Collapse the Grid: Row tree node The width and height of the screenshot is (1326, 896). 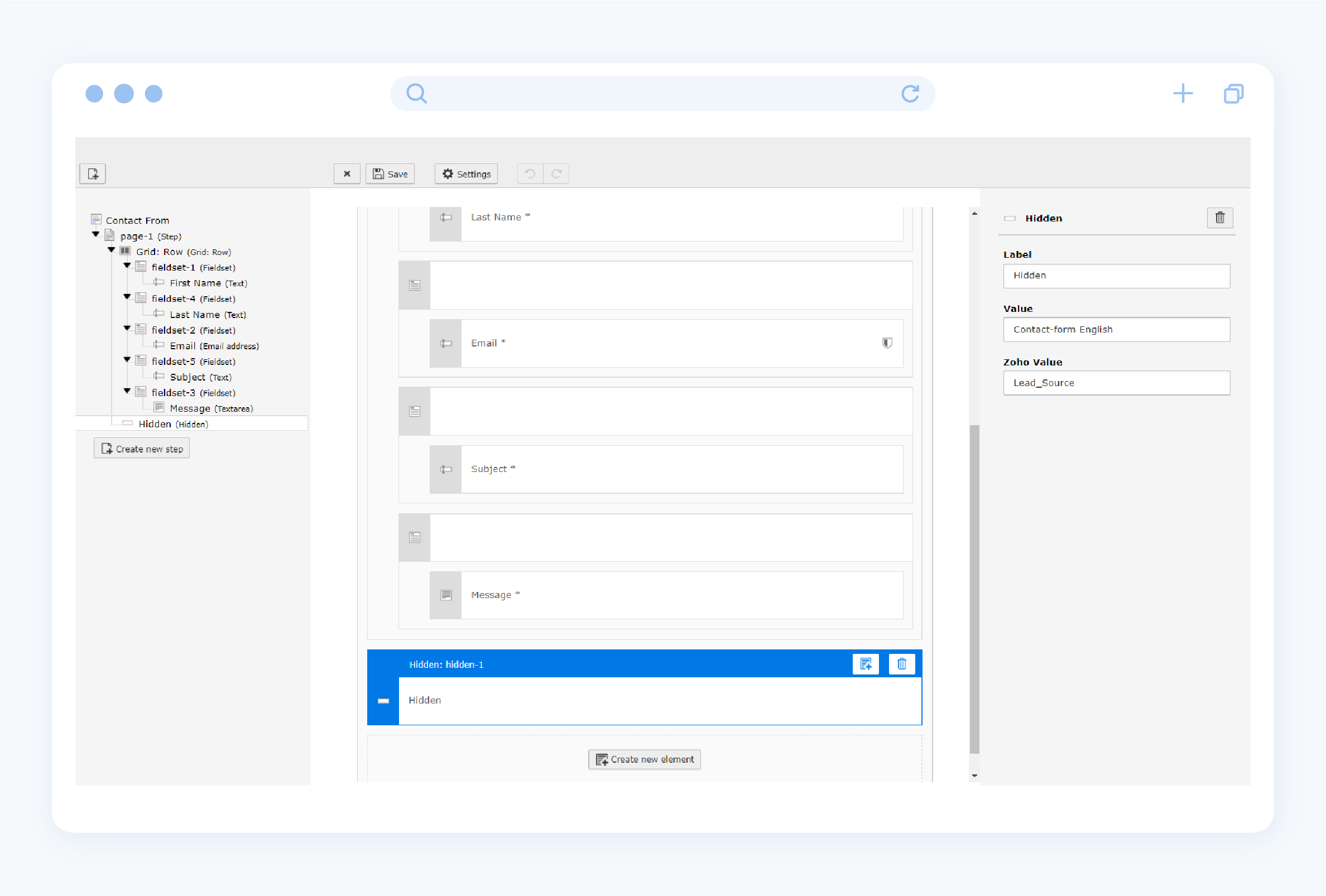(111, 250)
